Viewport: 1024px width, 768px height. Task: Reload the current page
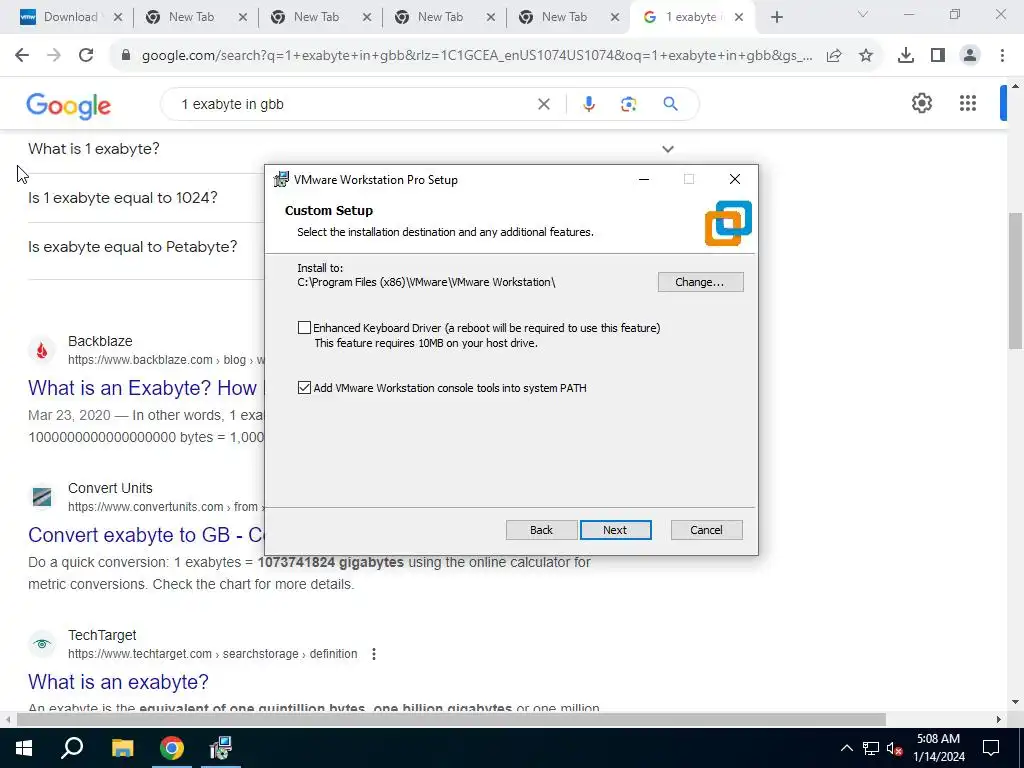(86, 56)
